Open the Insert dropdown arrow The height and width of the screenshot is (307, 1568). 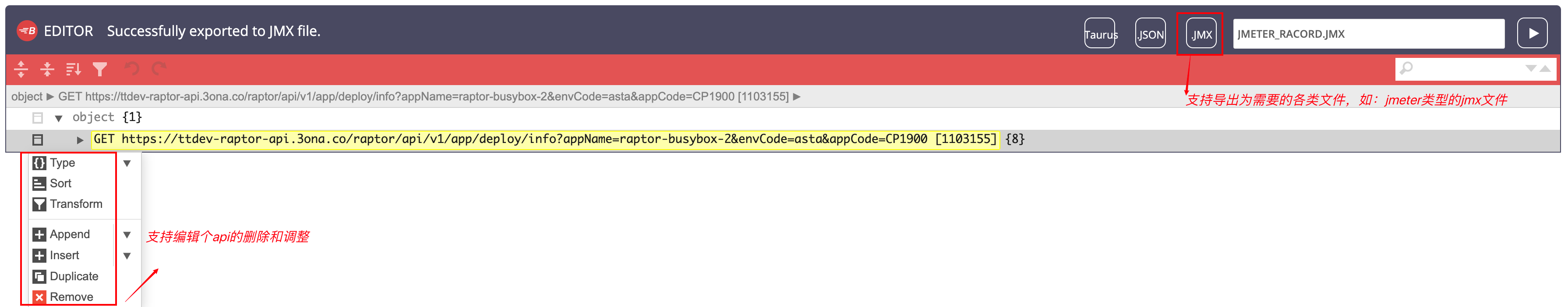point(127,255)
